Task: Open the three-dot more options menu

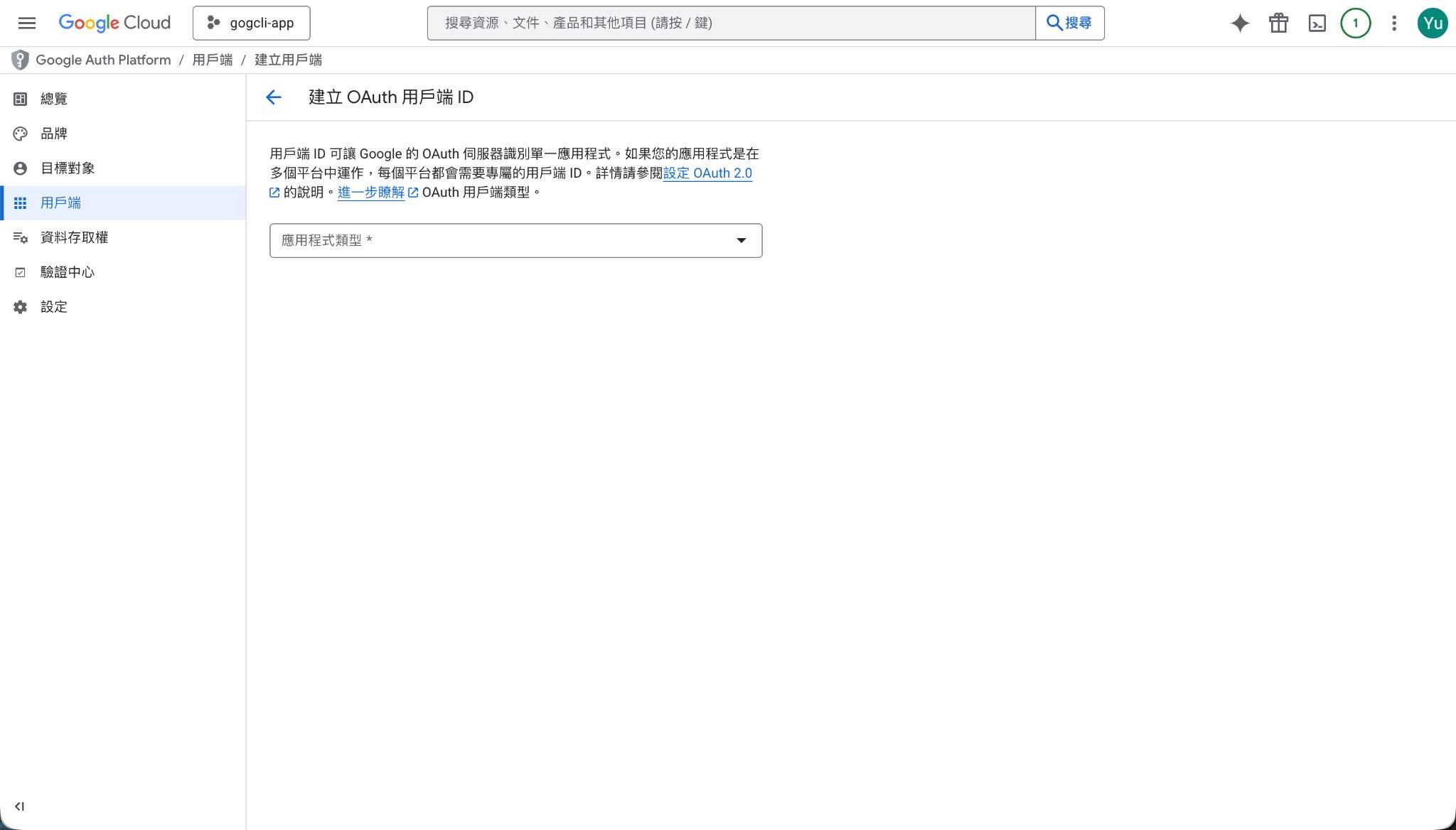Action: 1393,23
